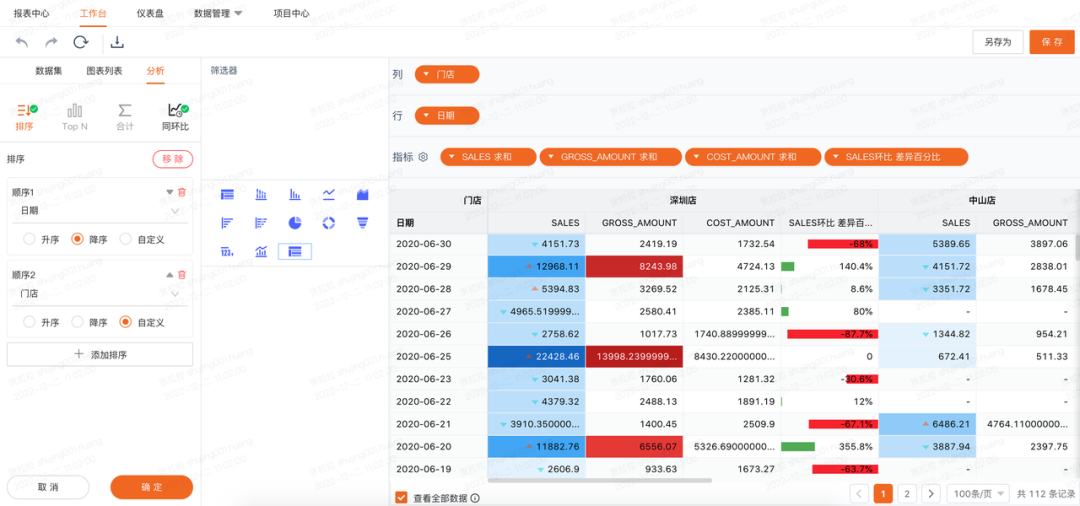
Task: Open the 排序 sort analysis tool
Action: (25, 117)
